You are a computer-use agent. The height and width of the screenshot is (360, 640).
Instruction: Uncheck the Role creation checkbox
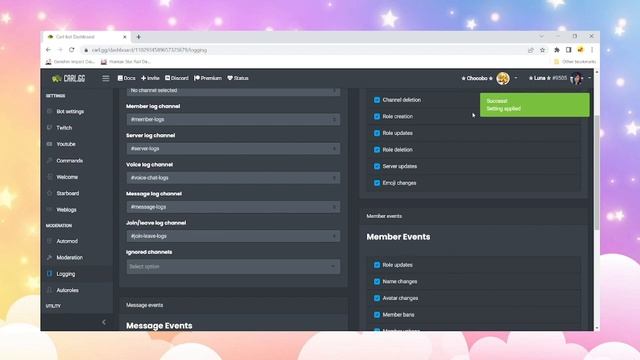(377, 116)
